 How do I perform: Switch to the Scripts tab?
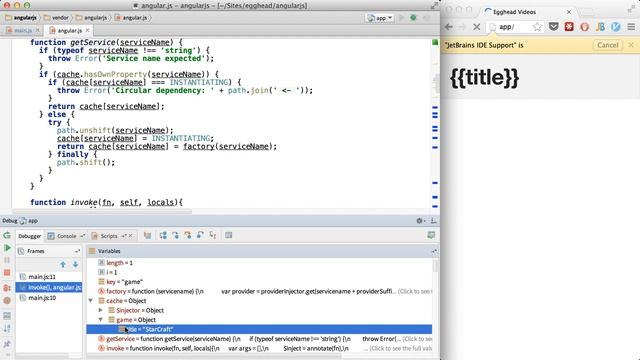point(108,236)
